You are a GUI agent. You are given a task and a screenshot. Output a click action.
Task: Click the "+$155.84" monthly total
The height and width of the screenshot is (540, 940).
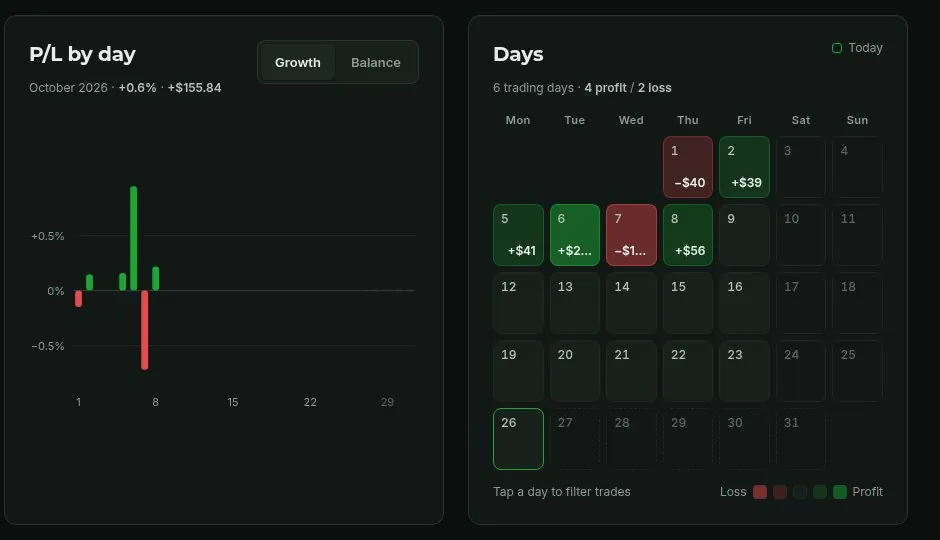194,88
